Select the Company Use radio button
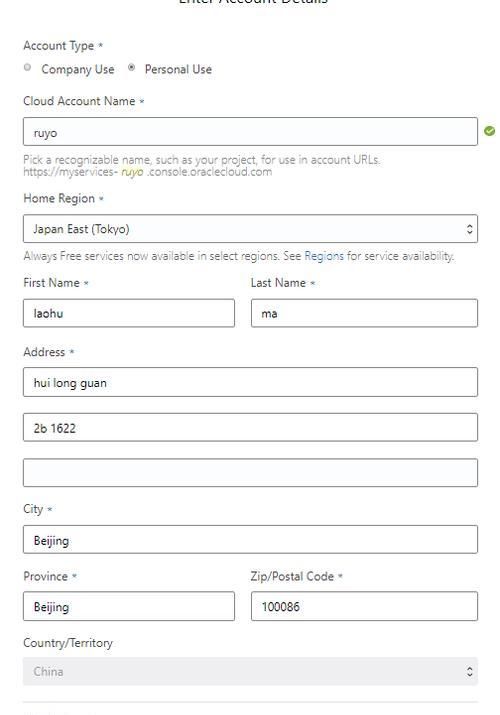Screen dimensions: 500x715 coord(27,67)
